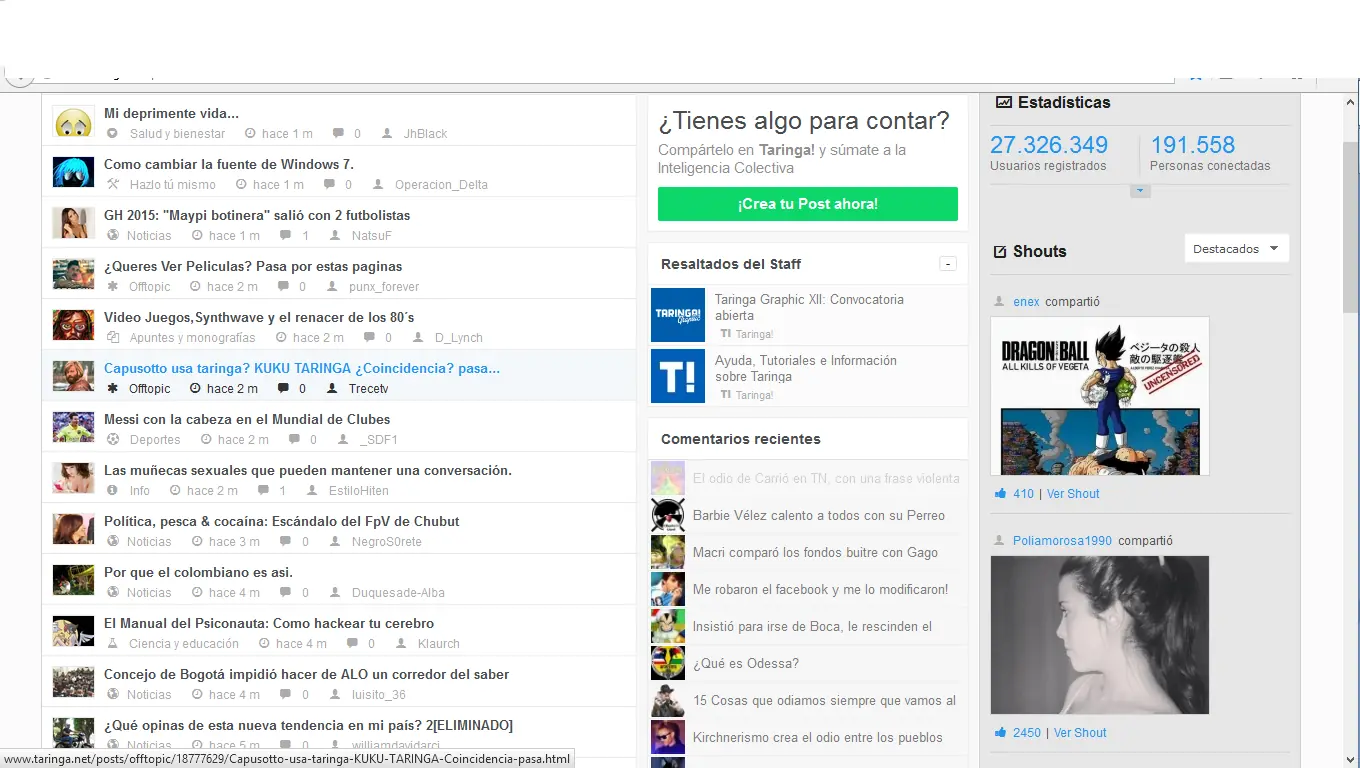Click the connected people count 191.558

[x=1193, y=145]
